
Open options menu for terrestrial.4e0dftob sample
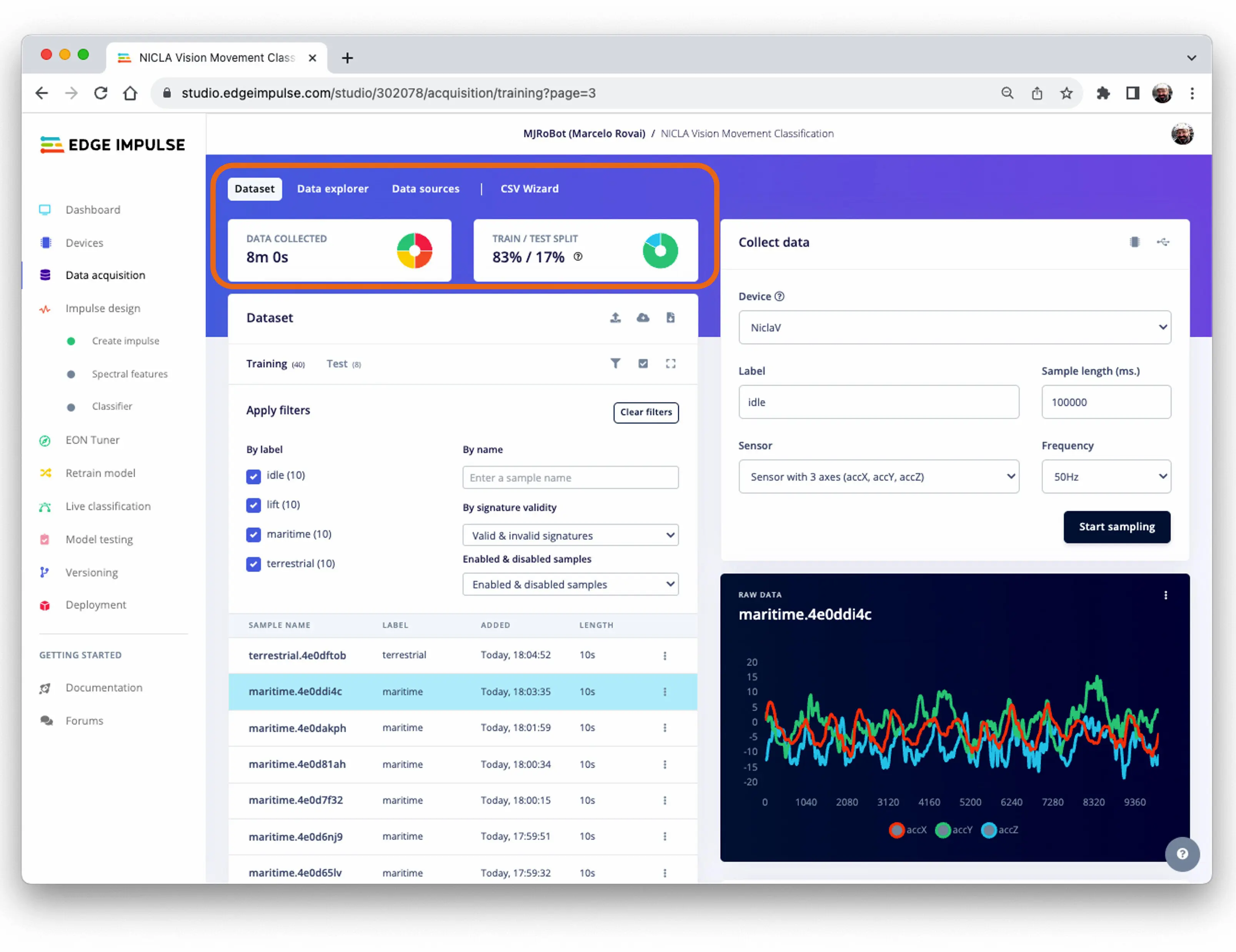coord(665,655)
